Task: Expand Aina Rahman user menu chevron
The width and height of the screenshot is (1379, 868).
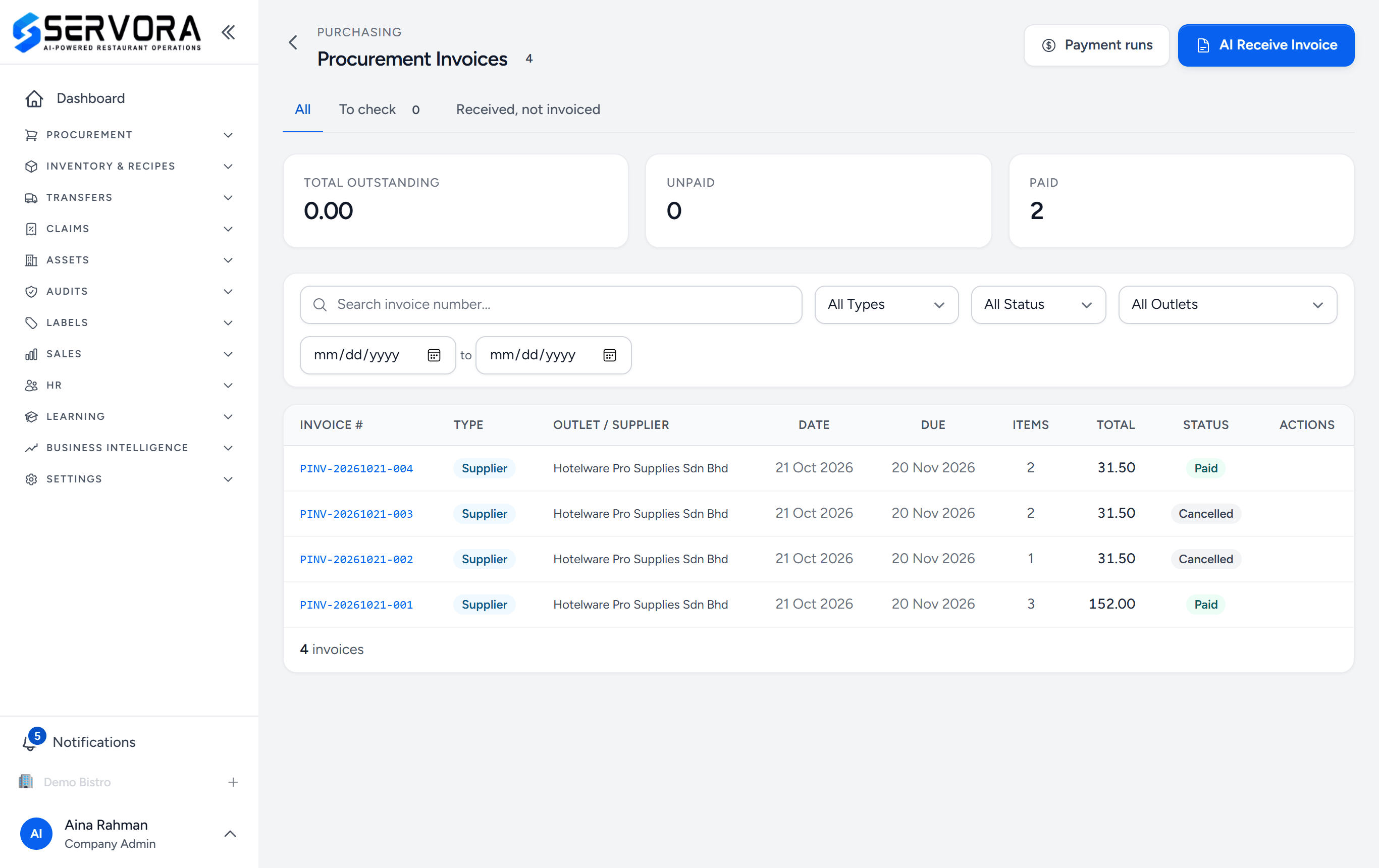Action: [230, 834]
